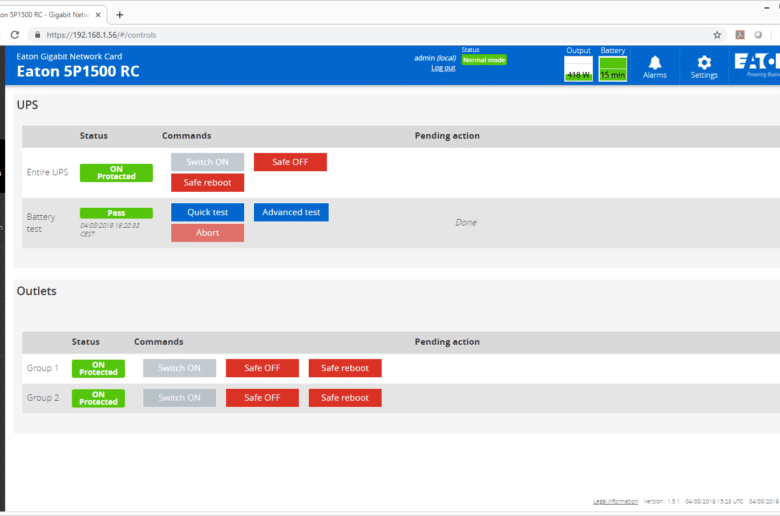The width and height of the screenshot is (780, 516).
Task: Reload the page with the refresh icon
Action: click(15, 35)
